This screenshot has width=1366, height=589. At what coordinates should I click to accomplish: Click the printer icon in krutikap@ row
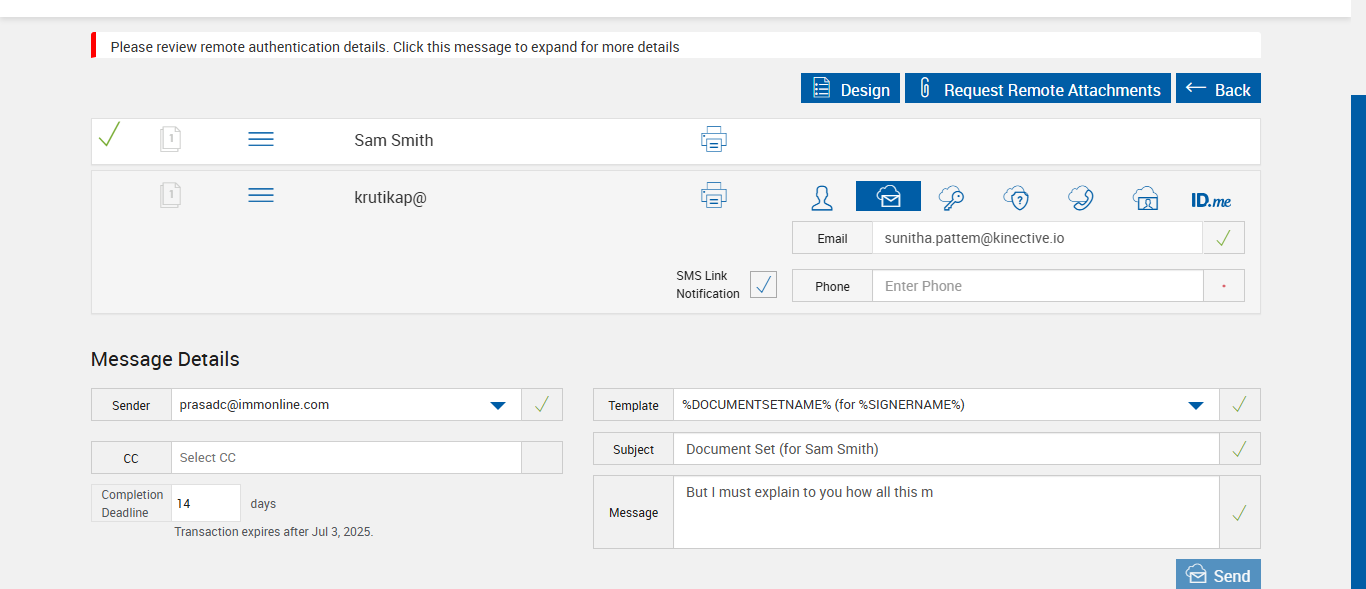[713, 194]
